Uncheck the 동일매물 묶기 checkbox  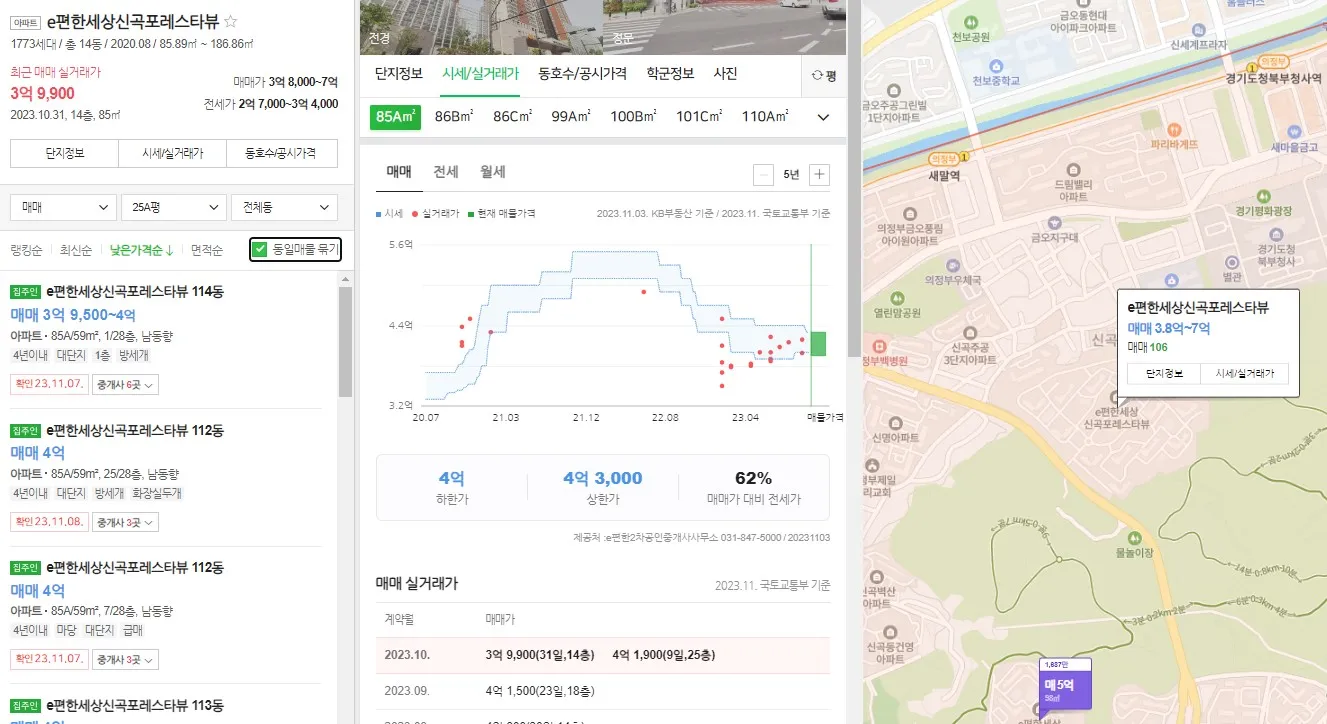tap(261, 249)
